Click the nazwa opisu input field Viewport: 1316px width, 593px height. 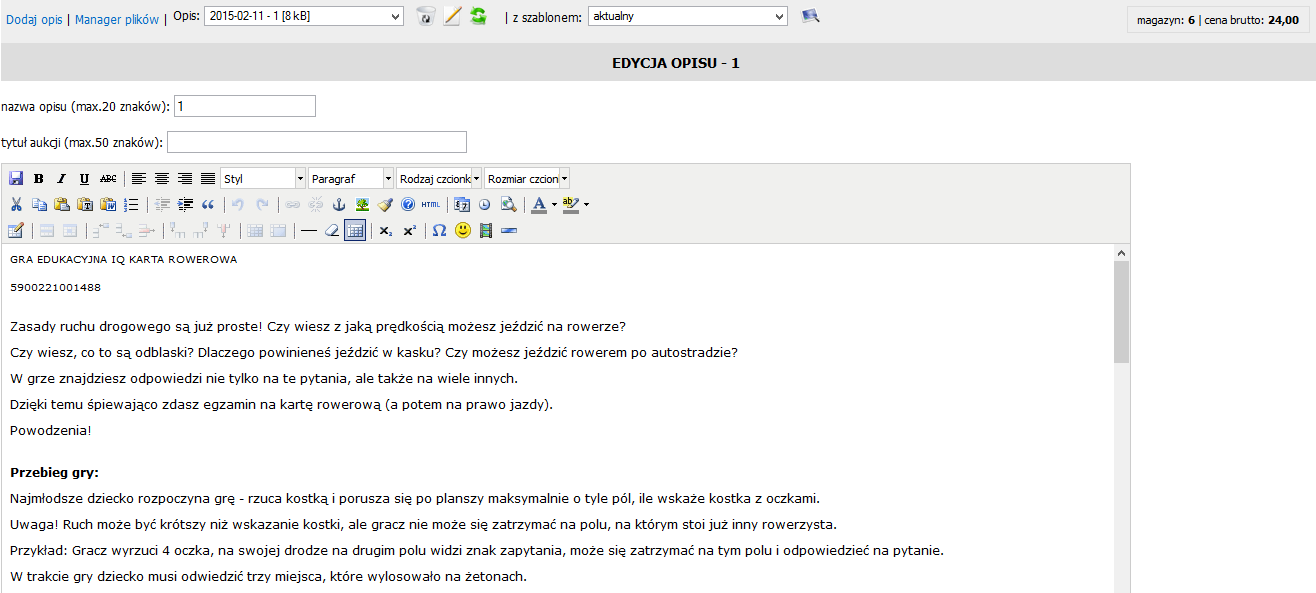click(245, 106)
